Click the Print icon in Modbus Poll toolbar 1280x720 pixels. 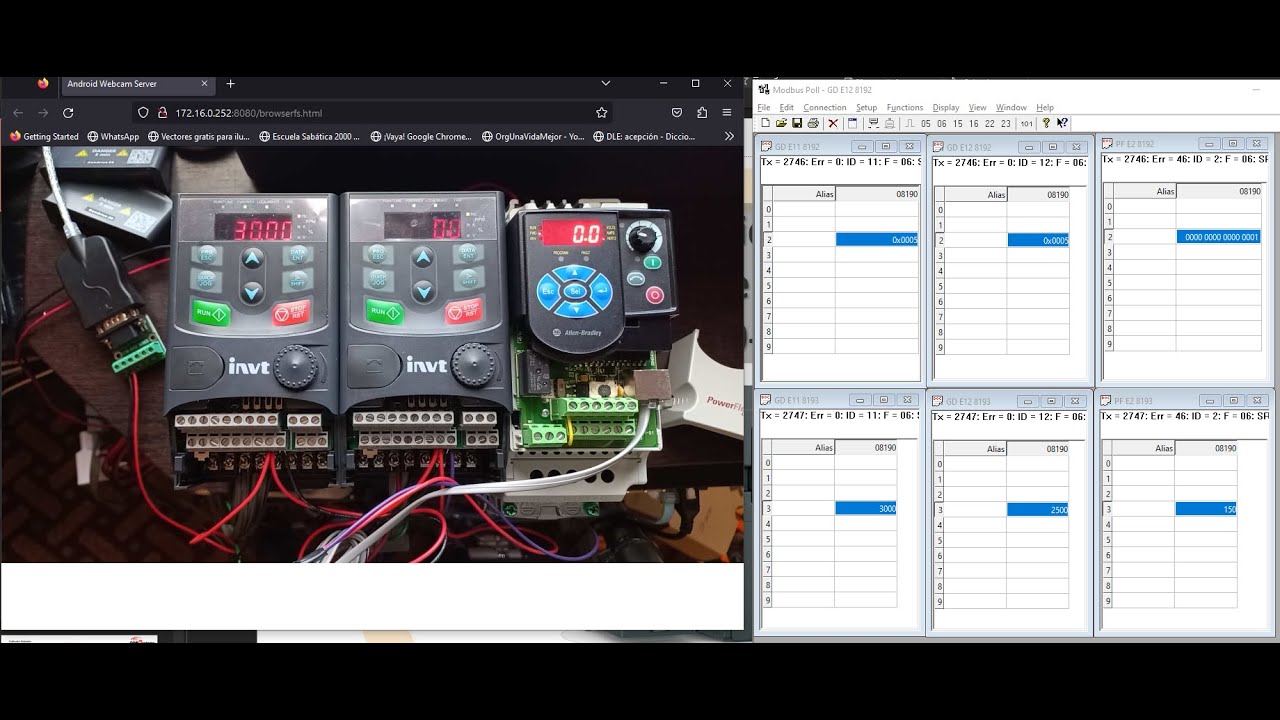point(813,123)
